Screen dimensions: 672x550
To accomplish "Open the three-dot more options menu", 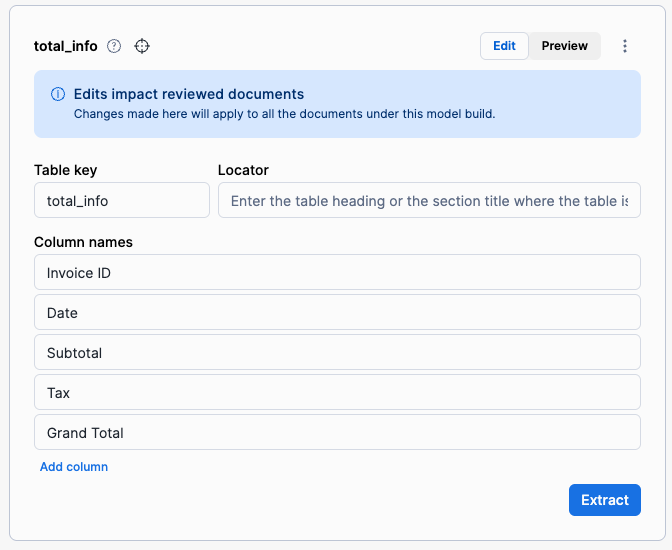I will pyautogui.click(x=625, y=46).
